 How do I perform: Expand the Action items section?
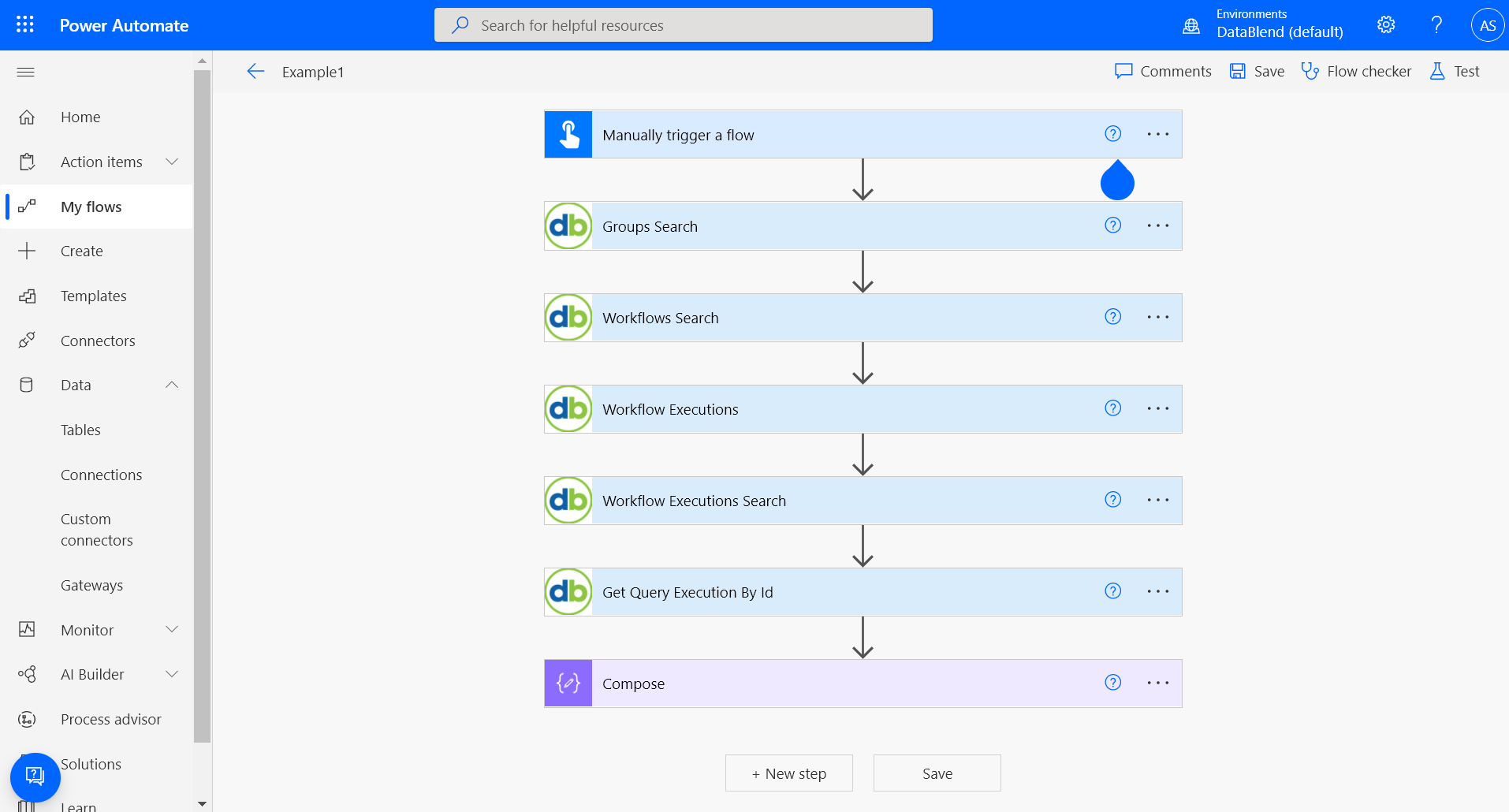coord(172,161)
